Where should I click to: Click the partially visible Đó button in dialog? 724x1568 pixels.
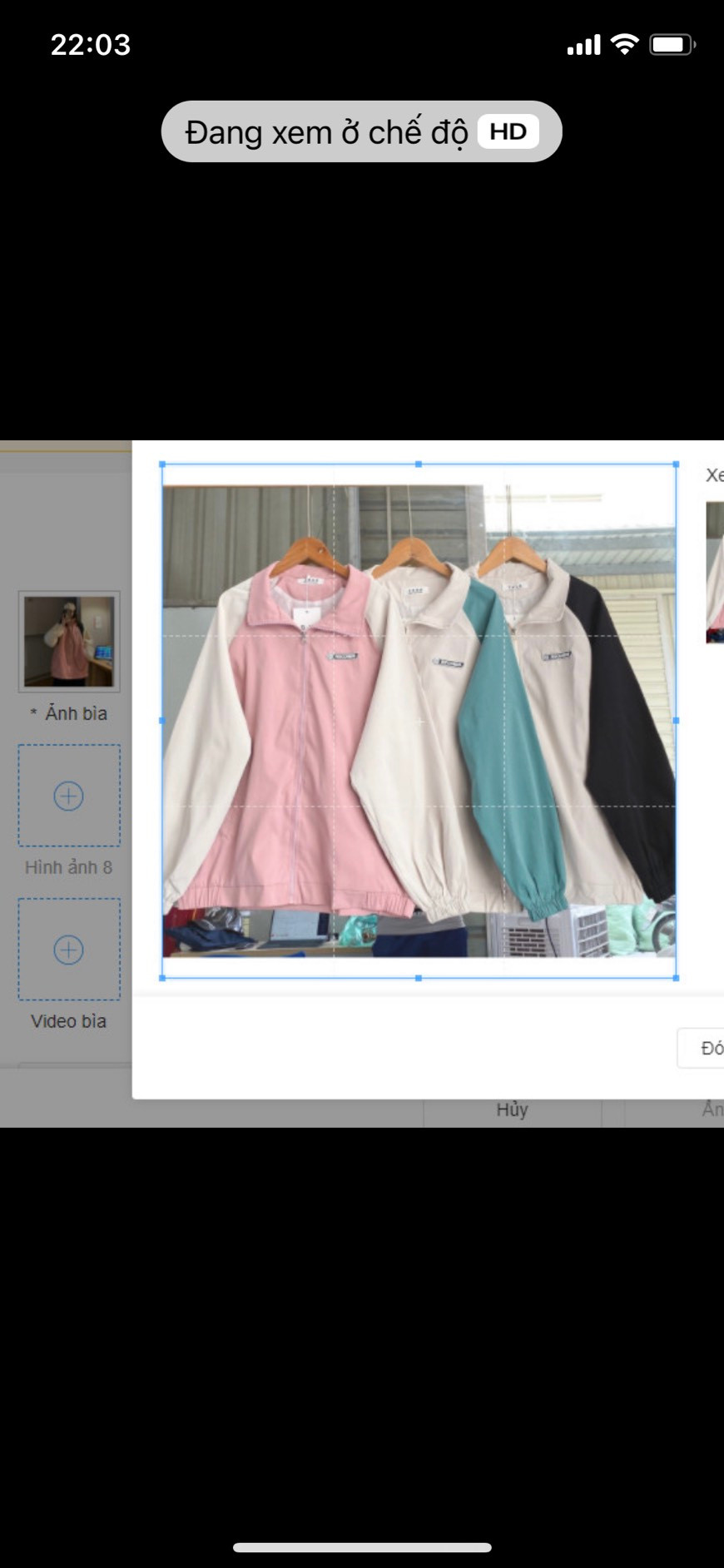coord(701,1048)
